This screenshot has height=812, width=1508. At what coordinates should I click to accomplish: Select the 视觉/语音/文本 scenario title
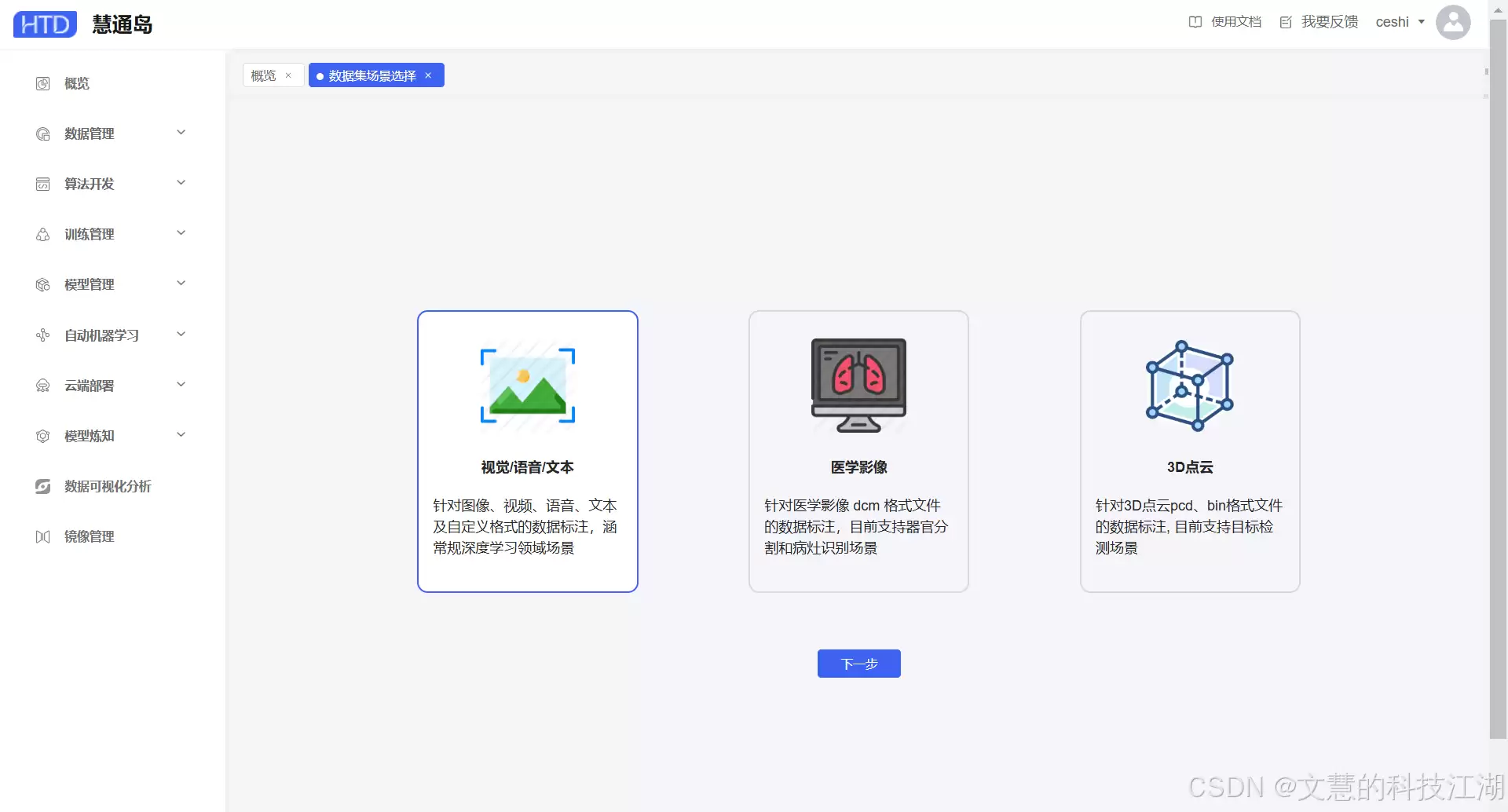pos(528,467)
